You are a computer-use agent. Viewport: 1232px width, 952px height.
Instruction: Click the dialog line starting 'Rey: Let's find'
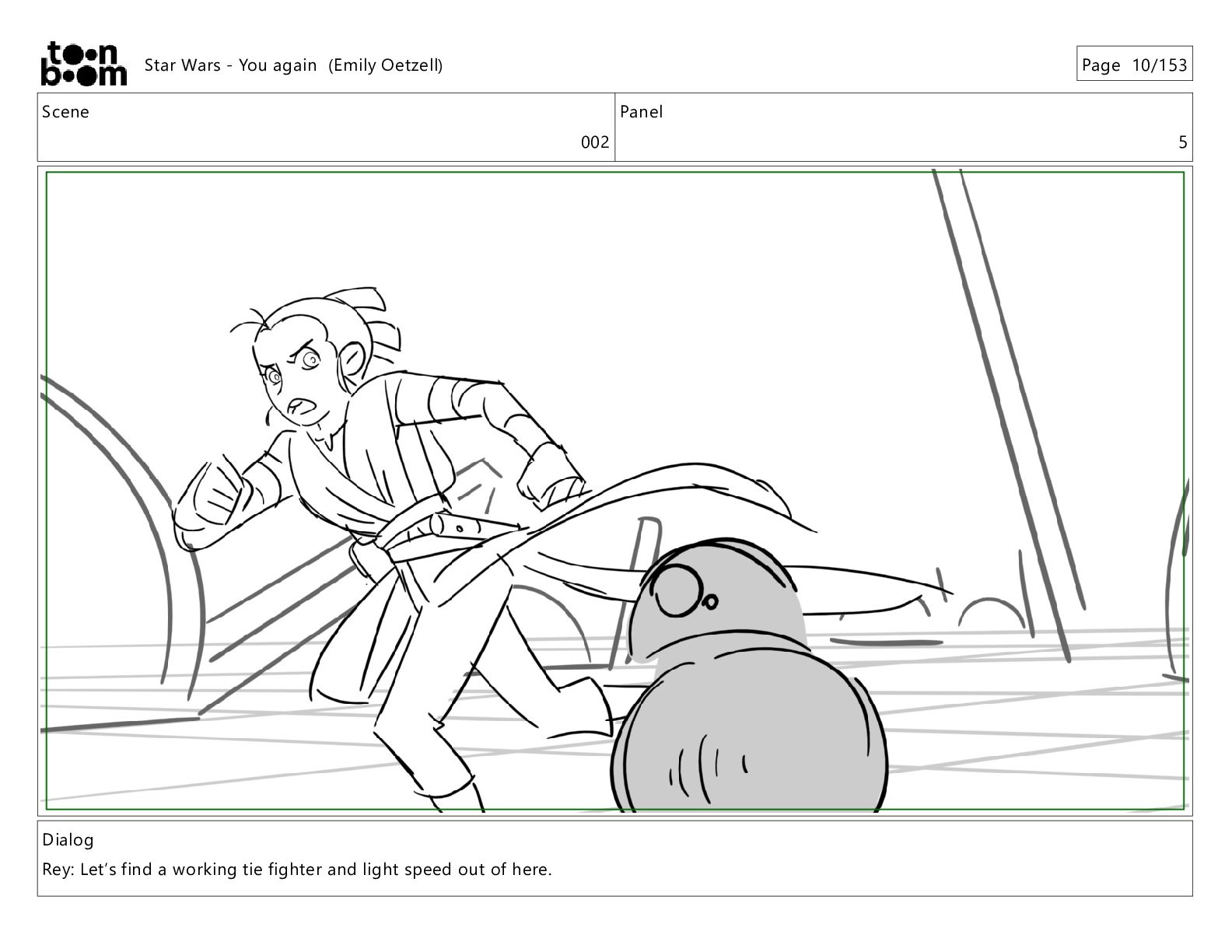coord(297,870)
